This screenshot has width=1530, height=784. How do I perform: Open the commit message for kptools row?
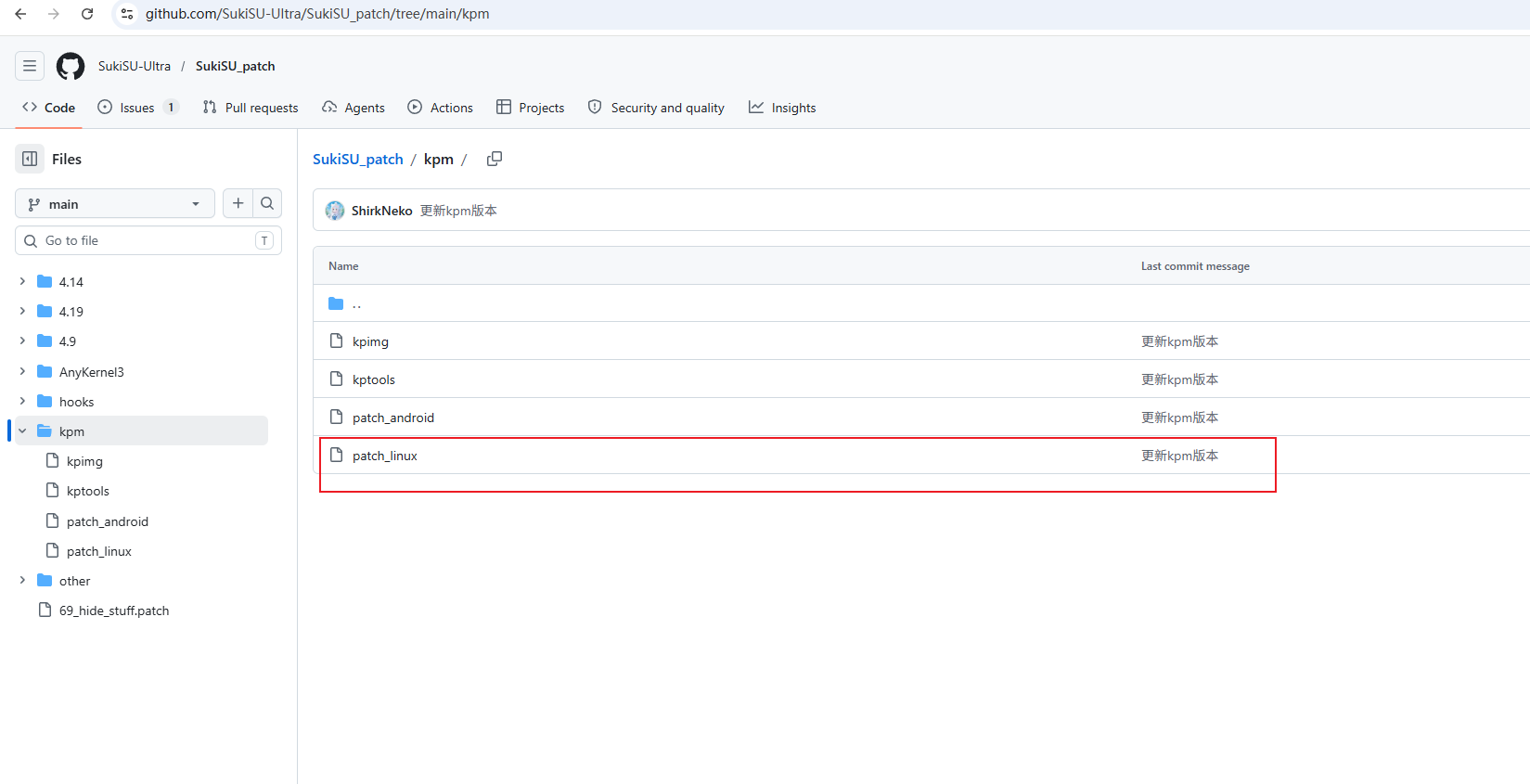[x=1179, y=379]
